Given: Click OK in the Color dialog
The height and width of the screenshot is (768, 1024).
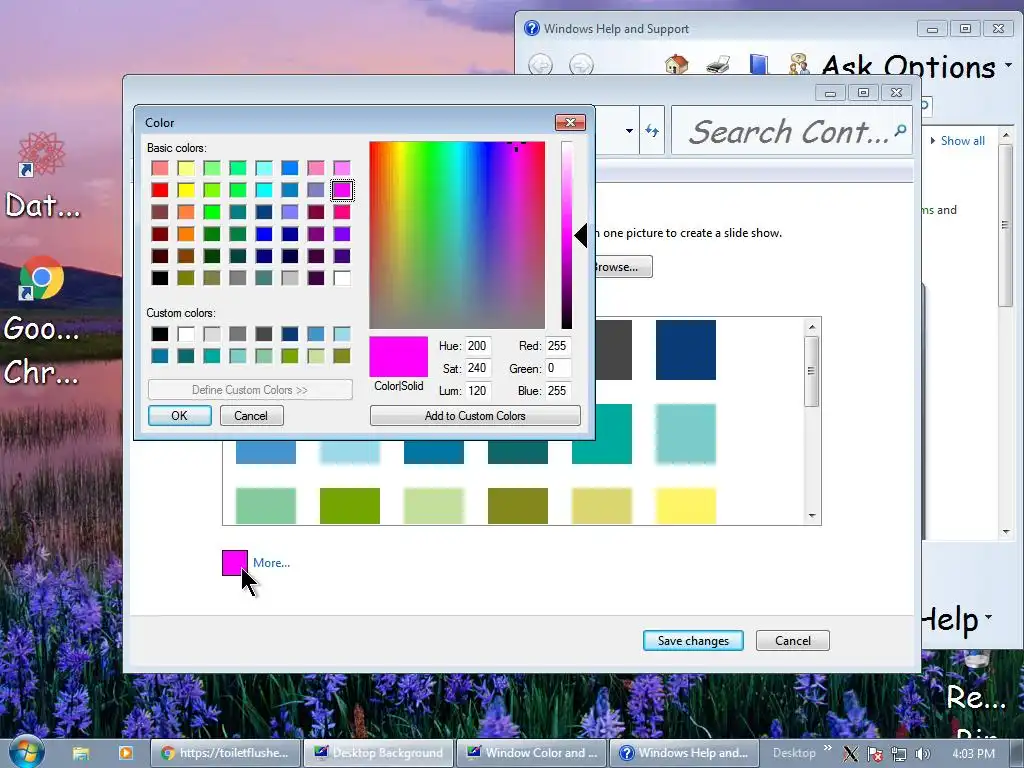Looking at the screenshot, I should point(180,415).
